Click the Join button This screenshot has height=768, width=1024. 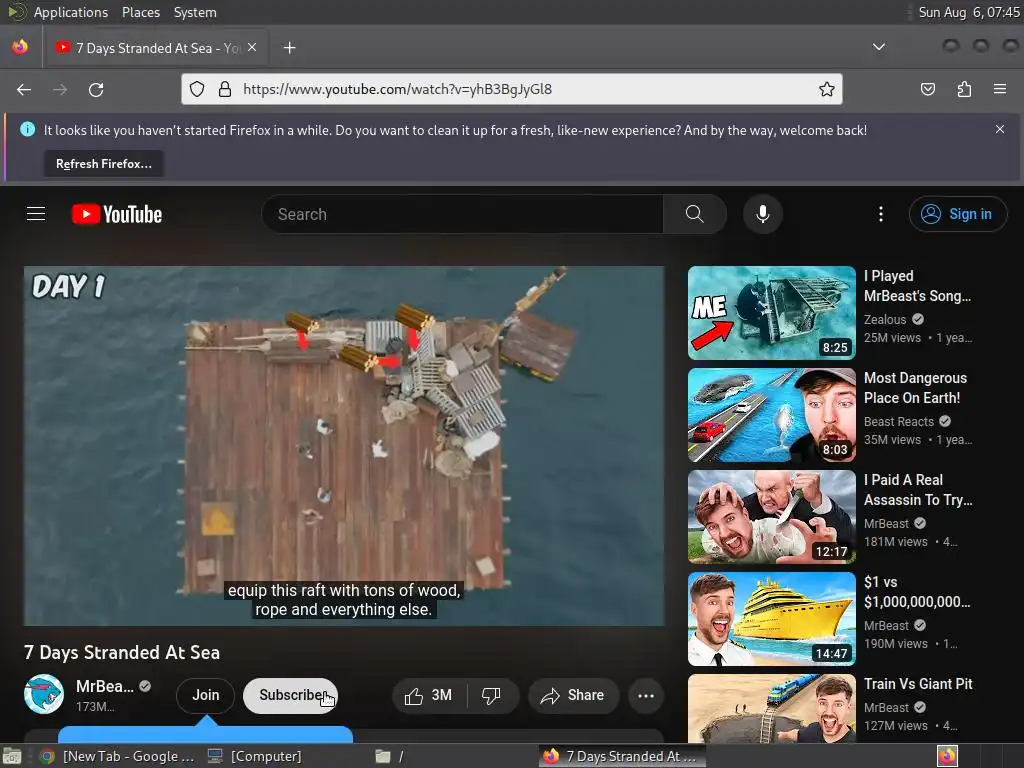click(x=206, y=696)
